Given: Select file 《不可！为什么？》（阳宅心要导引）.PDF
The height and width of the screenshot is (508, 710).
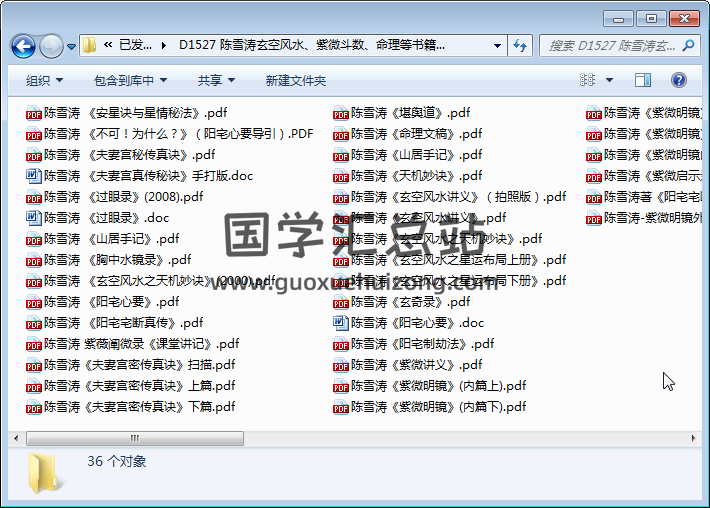Looking at the screenshot, I should (x=170, y=134).
